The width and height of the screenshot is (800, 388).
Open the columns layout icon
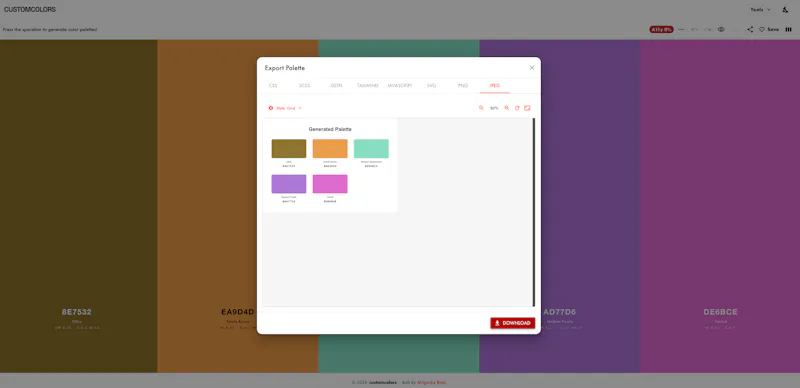(x=788, y=30)
